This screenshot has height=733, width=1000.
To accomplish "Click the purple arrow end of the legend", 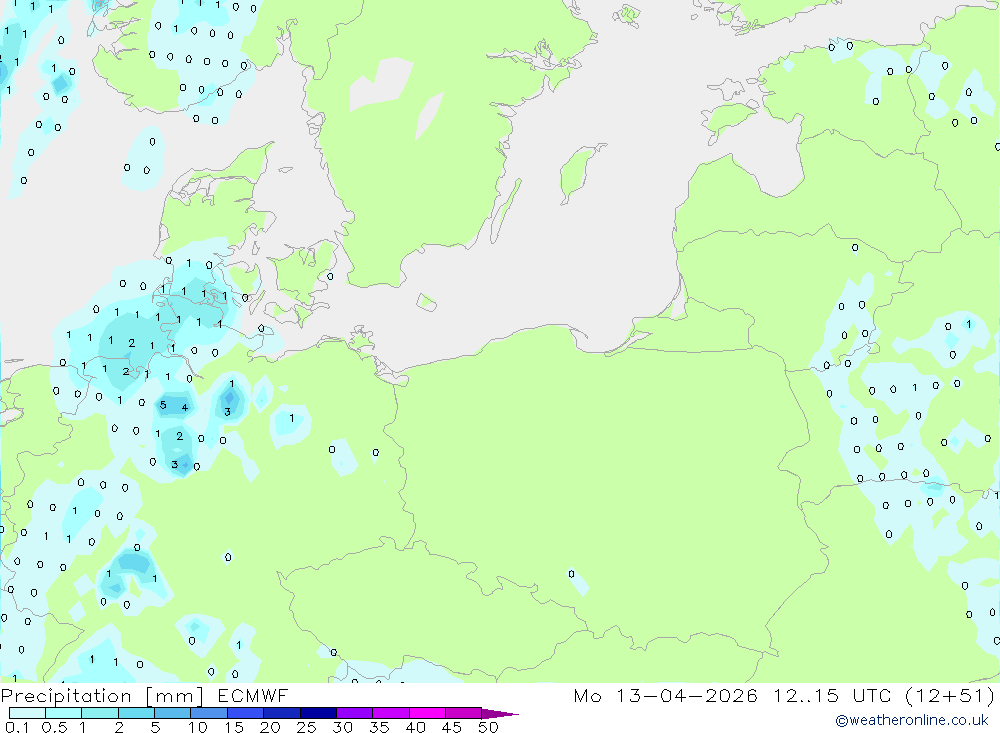I will coord(499,714).
